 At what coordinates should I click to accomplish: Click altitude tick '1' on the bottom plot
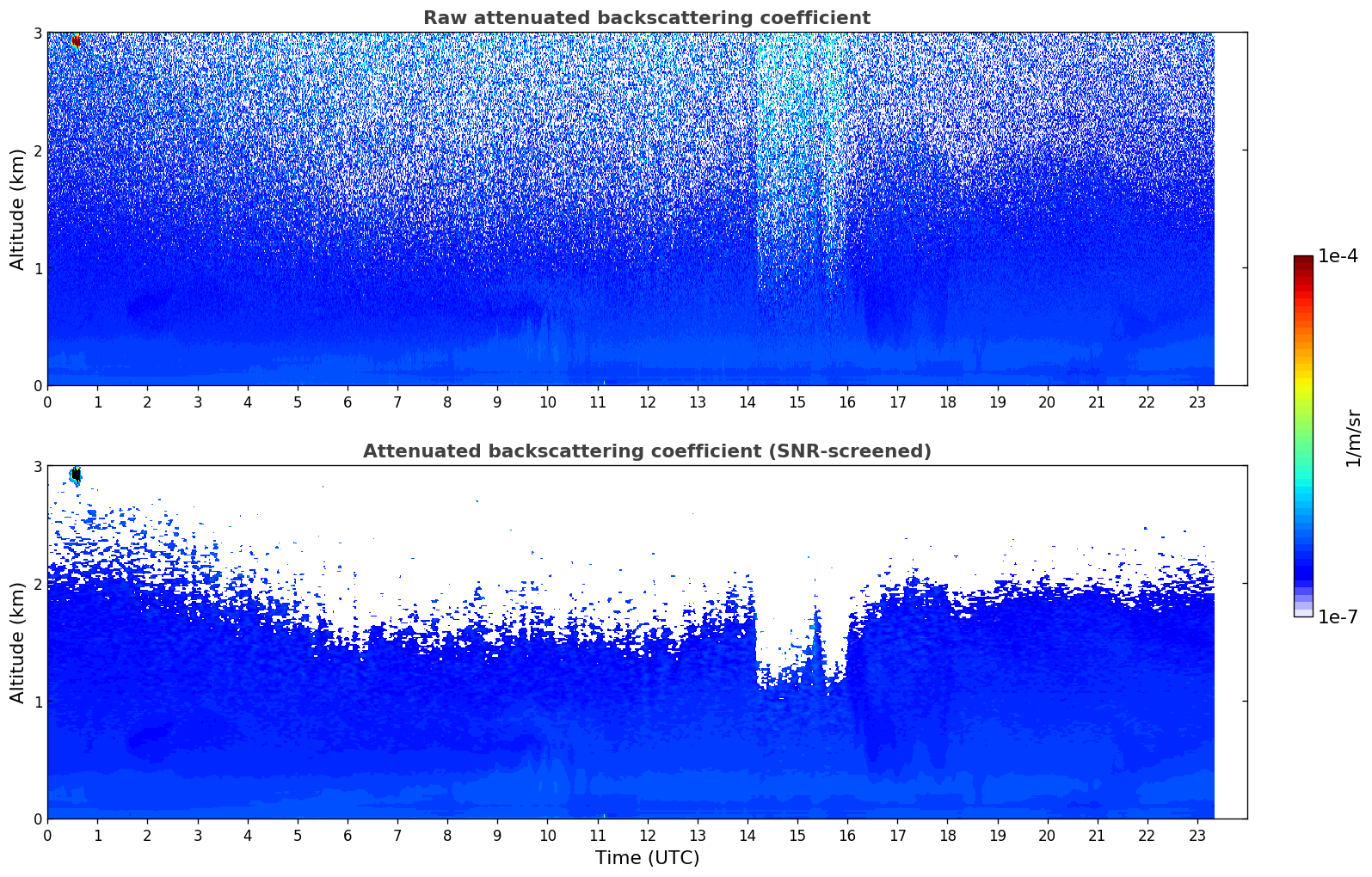click(x=37, y=702)
